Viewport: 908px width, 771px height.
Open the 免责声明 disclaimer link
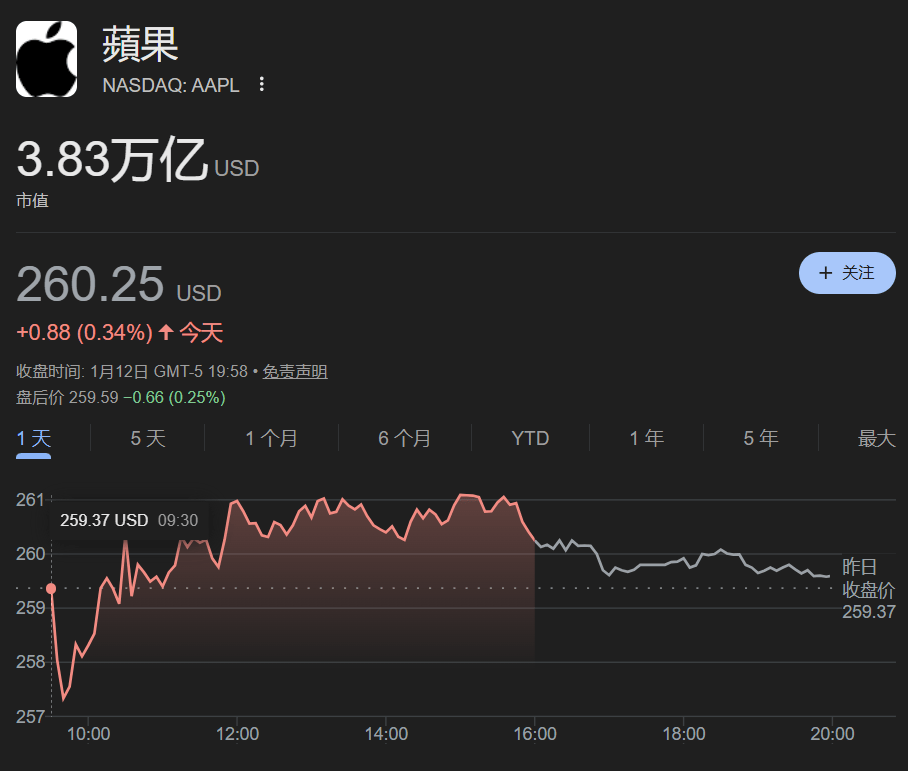(295, 372)
